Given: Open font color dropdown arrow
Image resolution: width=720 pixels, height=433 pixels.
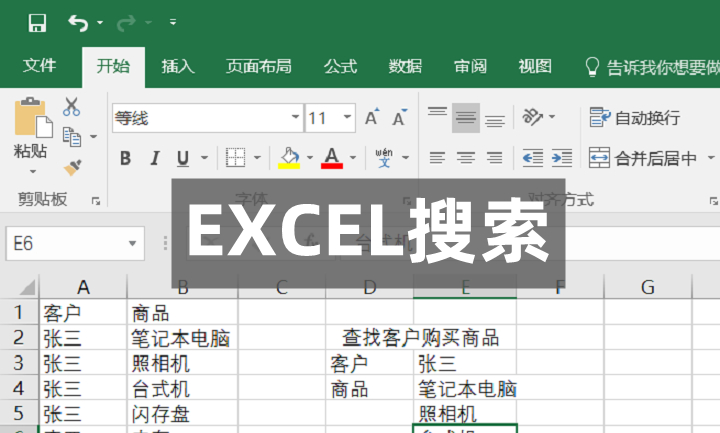Looking at the screenshot, I should pyautogui.click(x=353, y=157).
